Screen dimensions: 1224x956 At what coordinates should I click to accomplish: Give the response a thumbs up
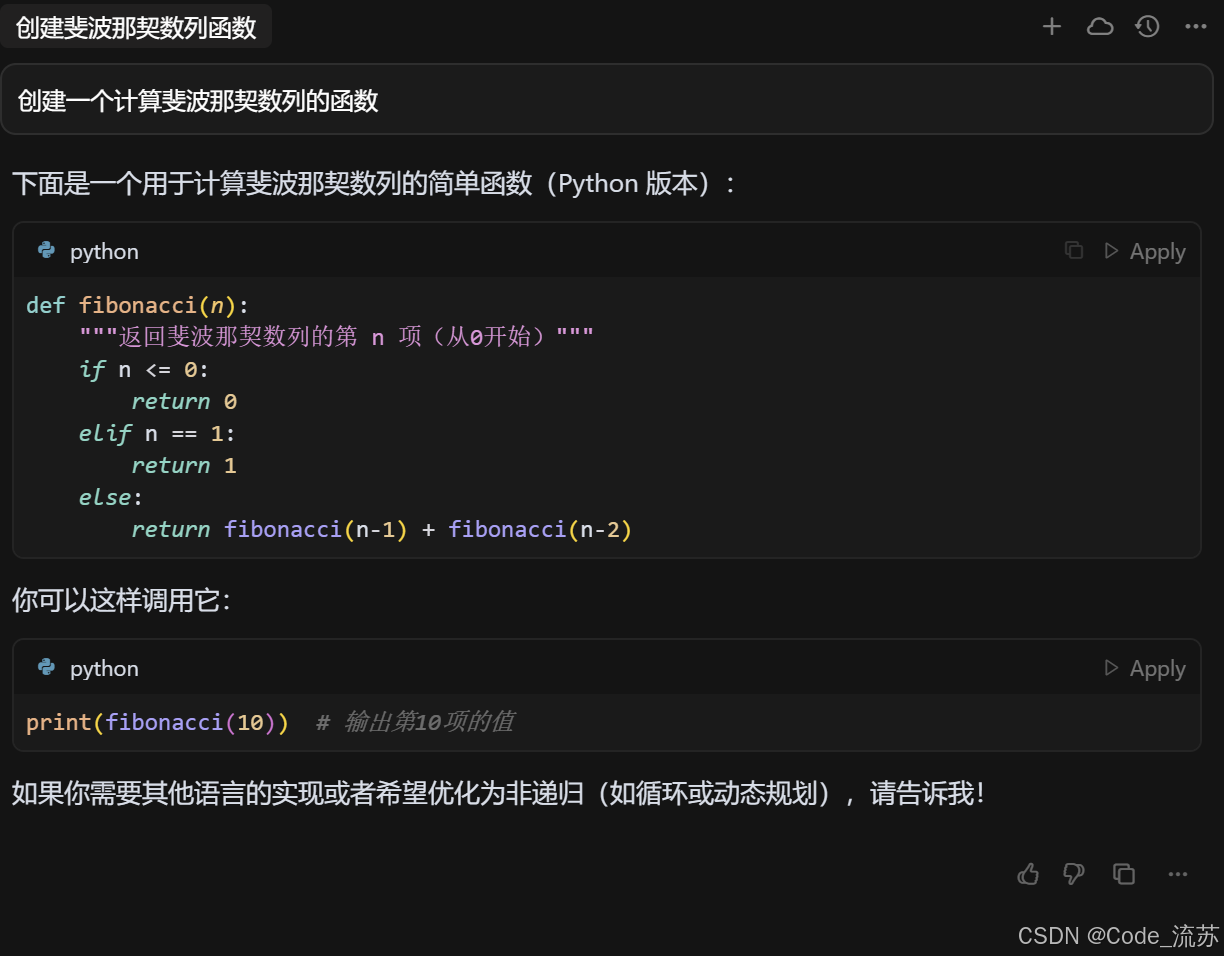pyautogui.click(x=1028, y=874)
